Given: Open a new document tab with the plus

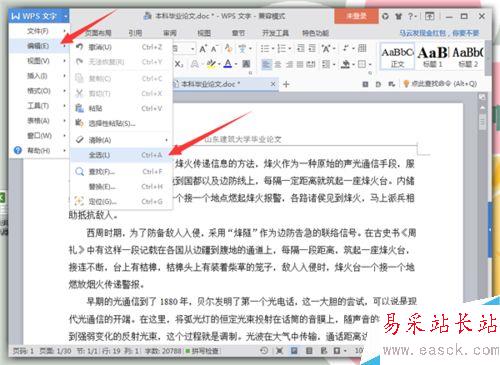Looking at the screenshot, I should click(286, 84).
